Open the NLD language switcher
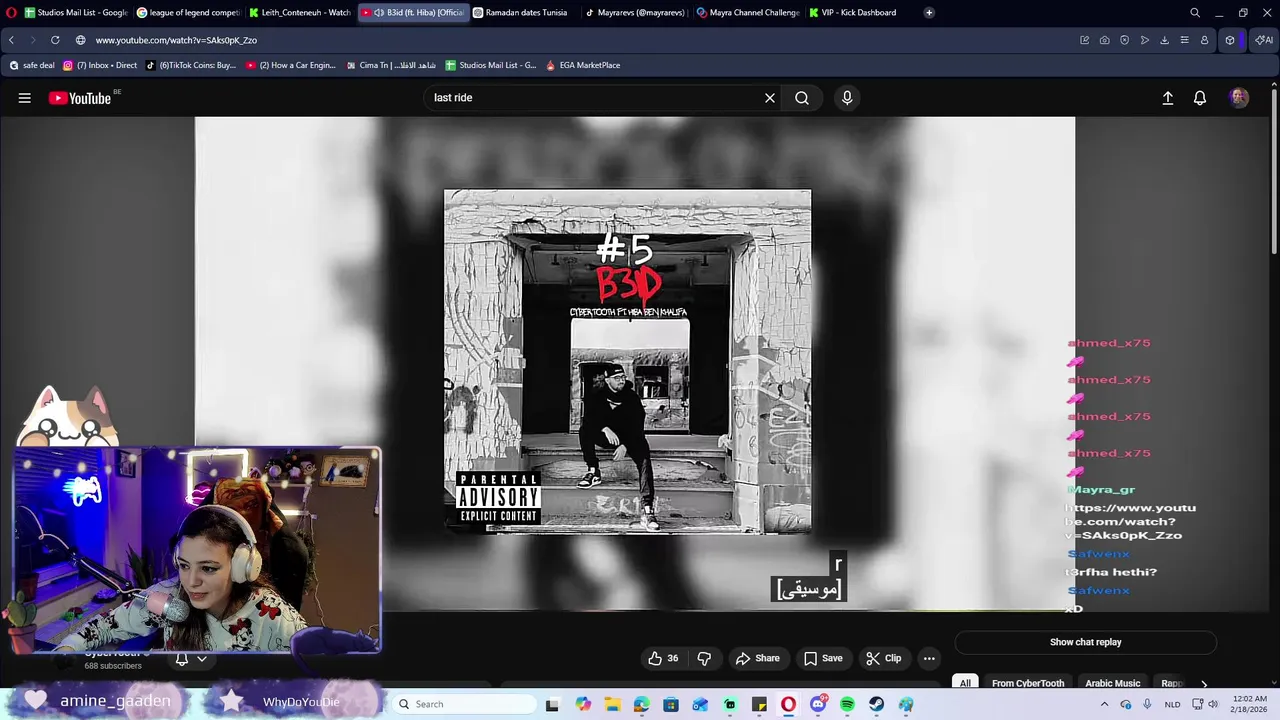Screen dimensions: 1280x720 click(x=1172, y=704)
